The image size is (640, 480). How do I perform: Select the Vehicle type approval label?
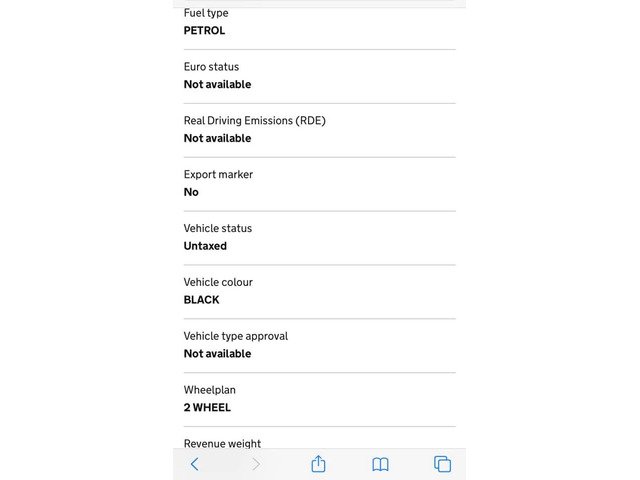tap(235, 337)
